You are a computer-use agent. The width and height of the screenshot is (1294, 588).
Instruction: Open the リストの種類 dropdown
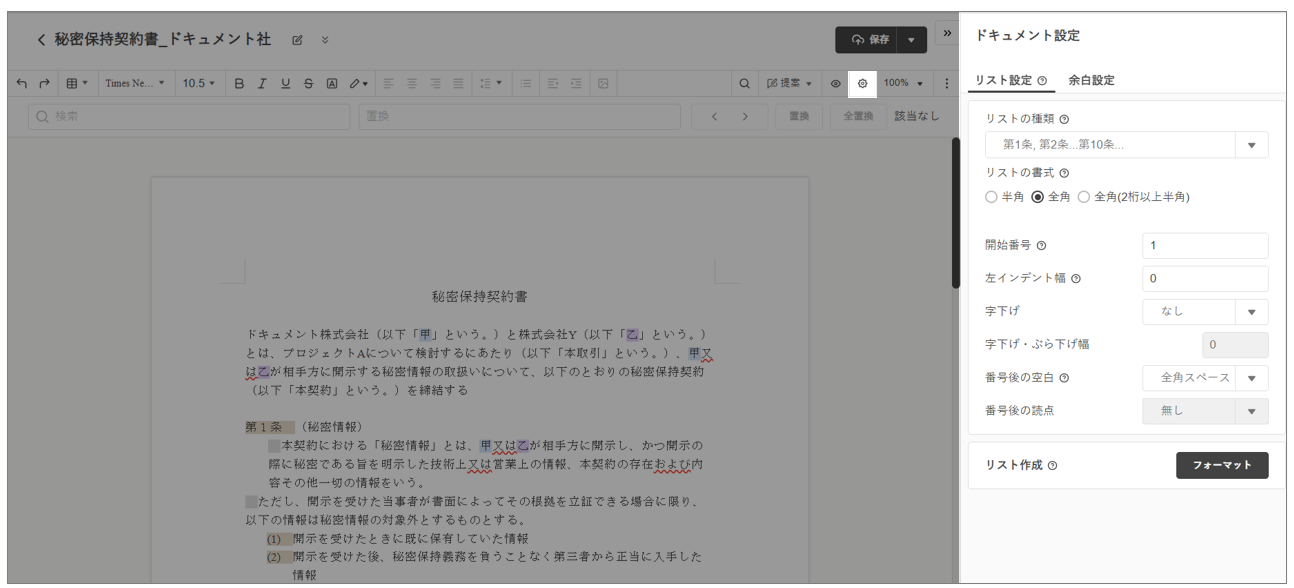(1126, 145)
